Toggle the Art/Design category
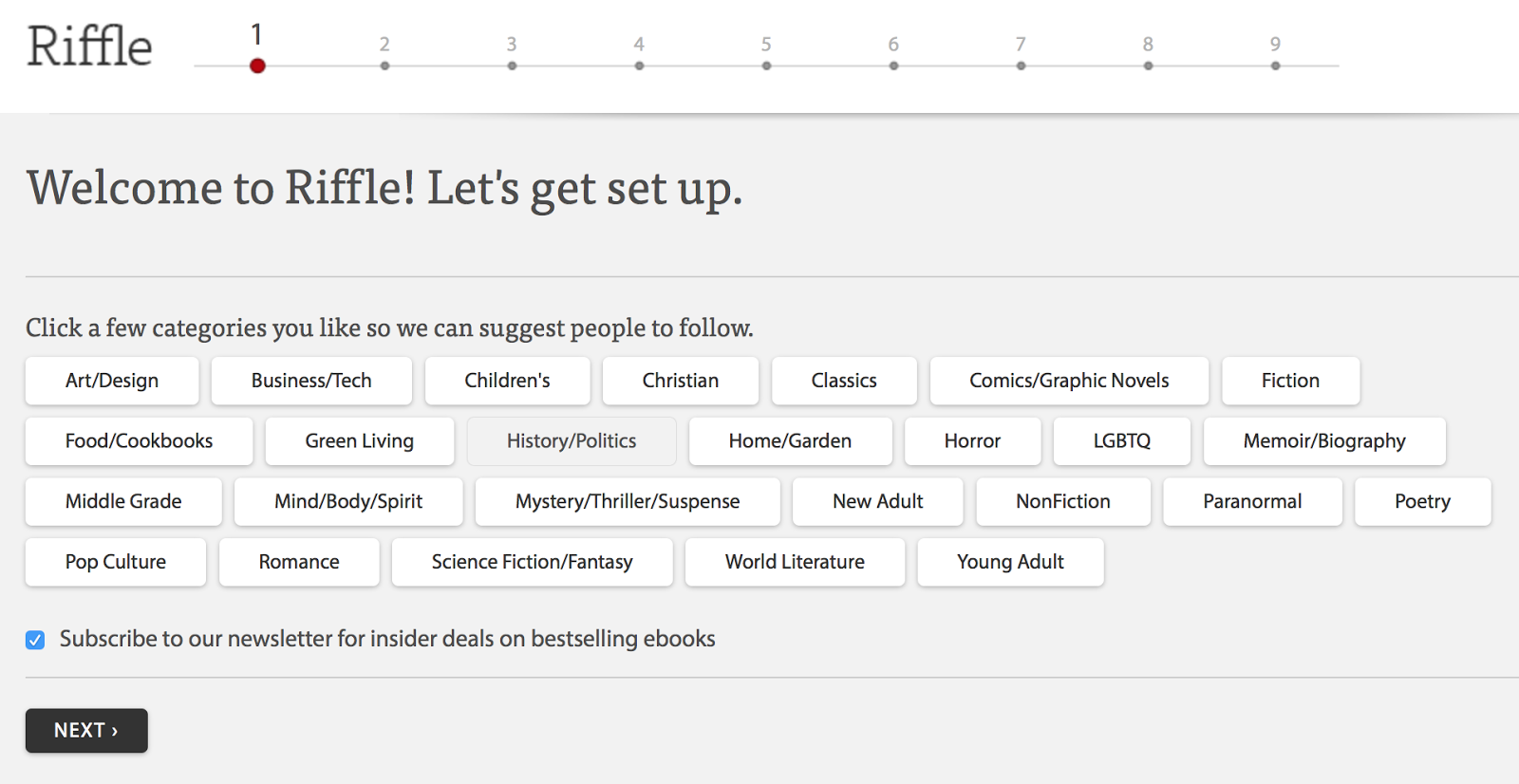1519x784 pixels. [112, 381]
